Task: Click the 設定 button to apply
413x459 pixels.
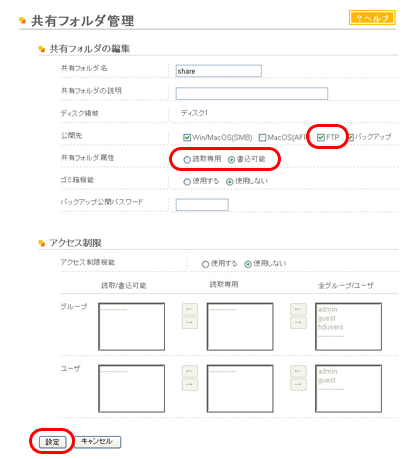Action: pyautogui.click(x=52, y=442)
